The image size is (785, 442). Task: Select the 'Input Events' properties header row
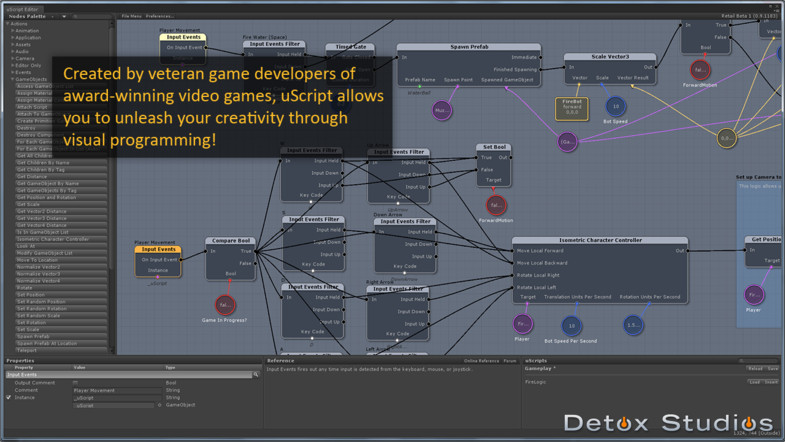click(129, 374)
